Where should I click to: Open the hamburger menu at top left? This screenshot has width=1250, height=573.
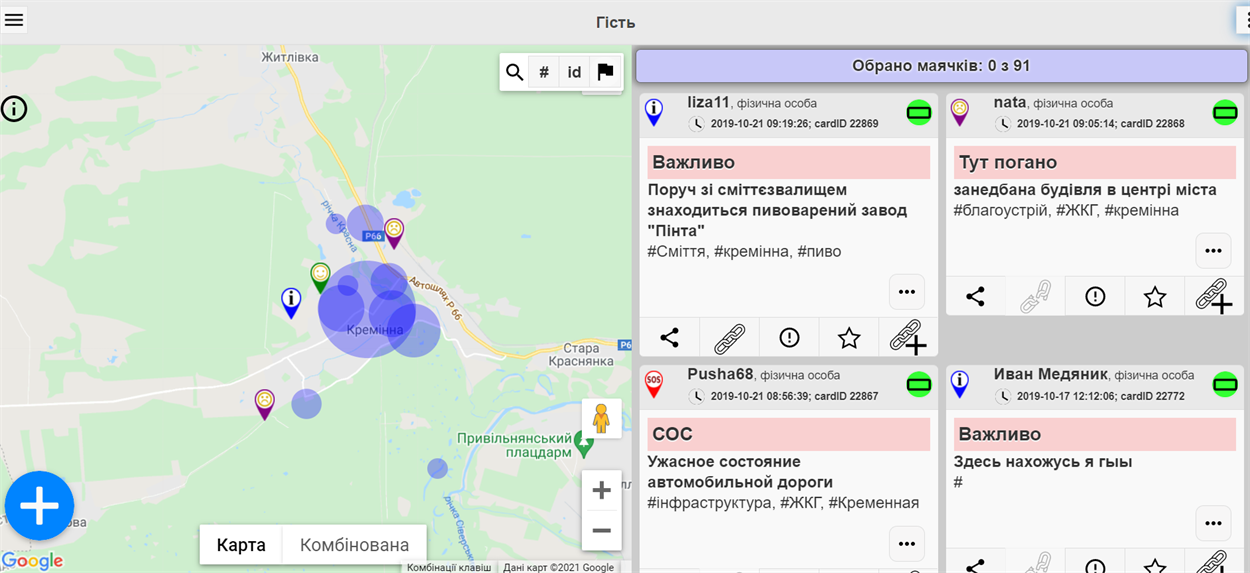(x=14, y=20)
